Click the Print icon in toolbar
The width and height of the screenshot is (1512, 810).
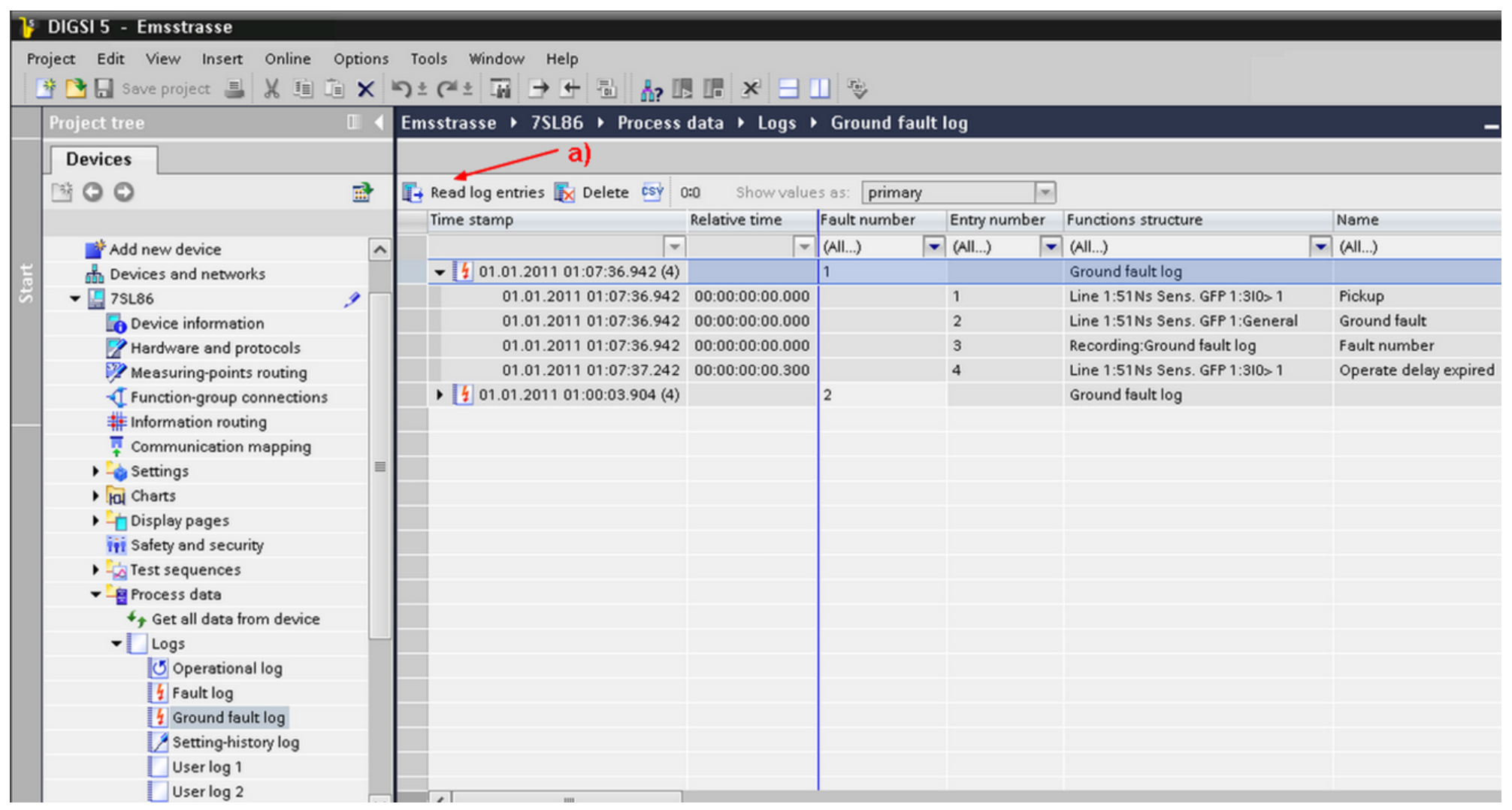pyautogui.click(x=235, y=89)
